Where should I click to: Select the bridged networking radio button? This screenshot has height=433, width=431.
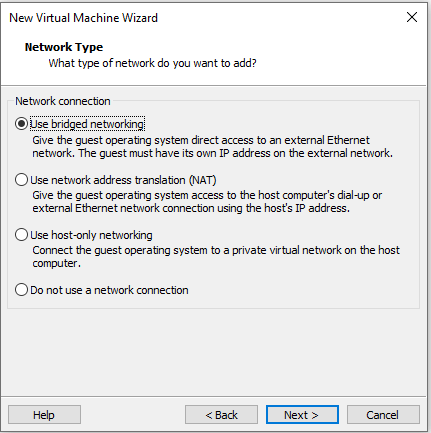click(21, 124)
